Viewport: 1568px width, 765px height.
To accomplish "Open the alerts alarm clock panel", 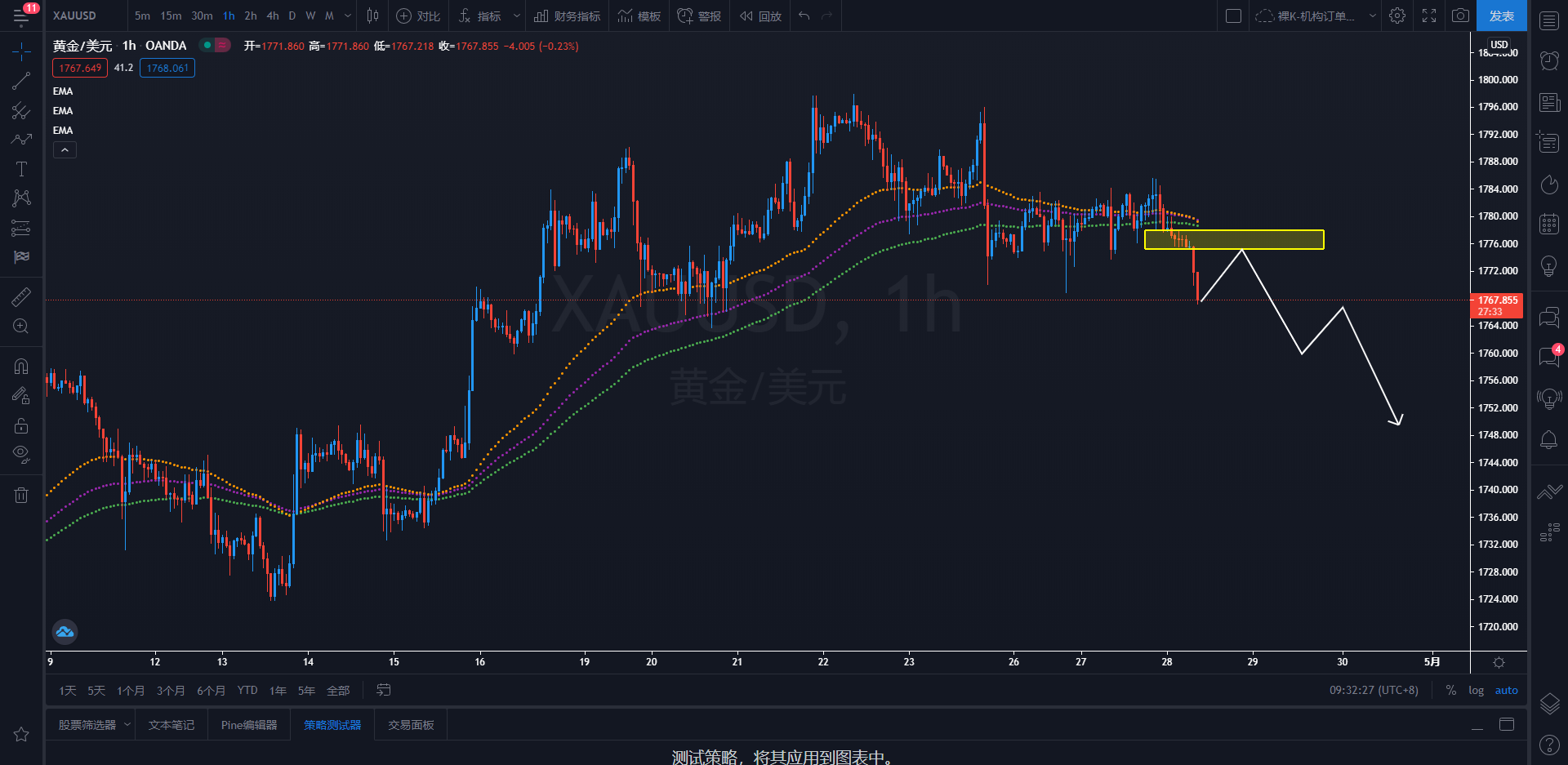I will (x=1549, y=60).
